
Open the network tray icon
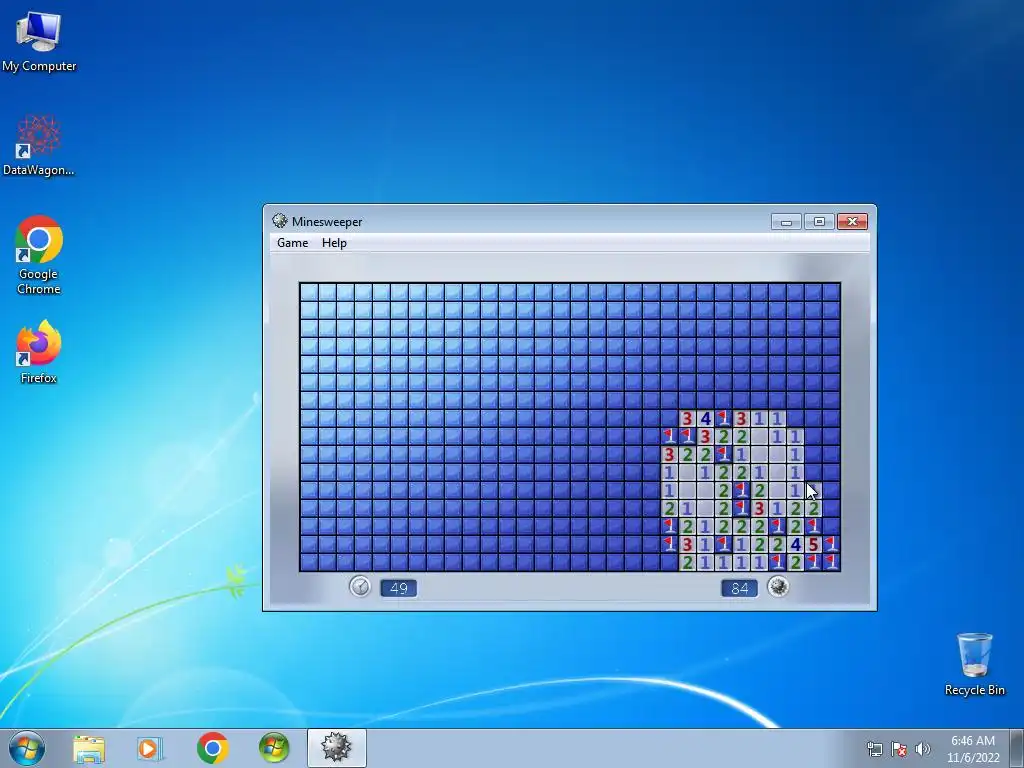coord(874,749)
